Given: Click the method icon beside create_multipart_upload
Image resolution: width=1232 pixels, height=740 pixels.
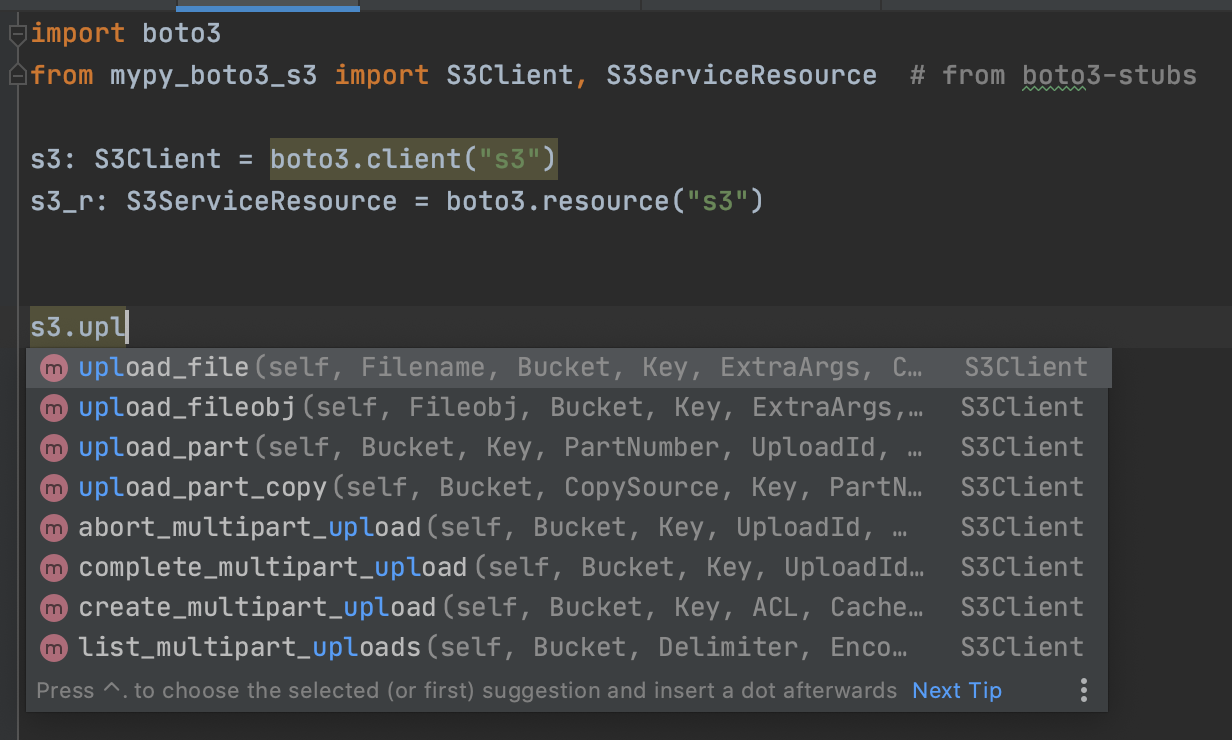Looking at the screenshot, I should pos(53,608).
